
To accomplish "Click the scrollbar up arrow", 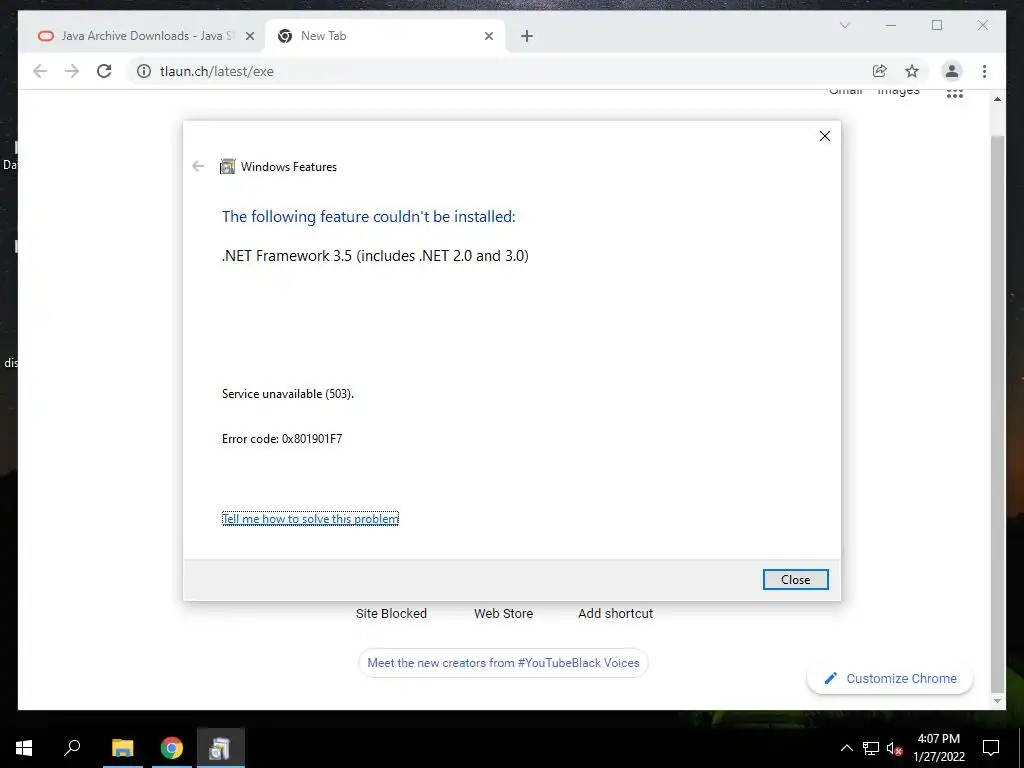I will pos(997,99).
